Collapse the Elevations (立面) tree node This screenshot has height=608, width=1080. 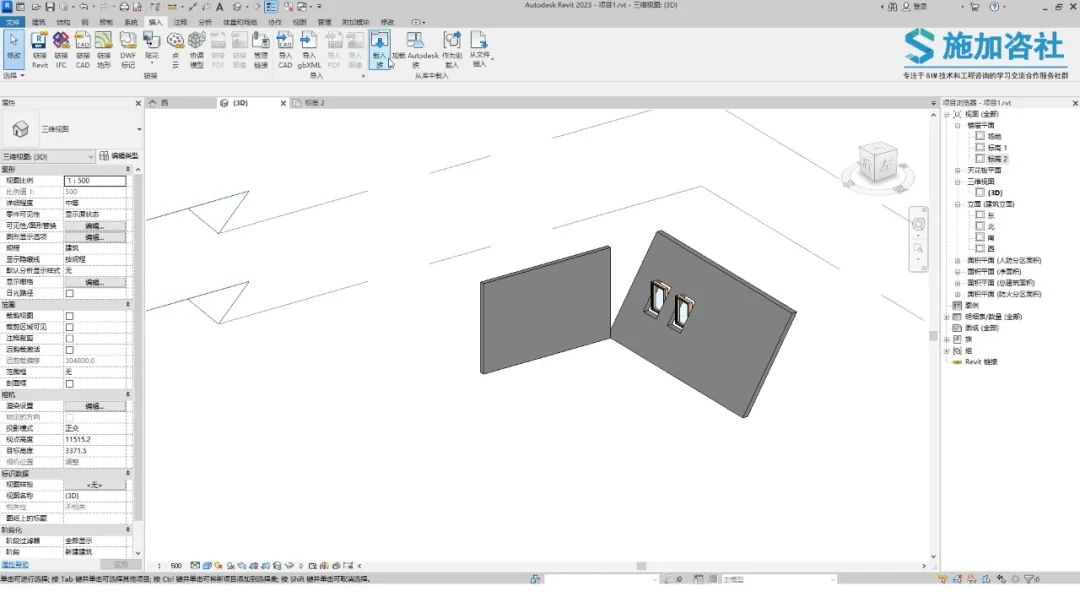(957, 205)
